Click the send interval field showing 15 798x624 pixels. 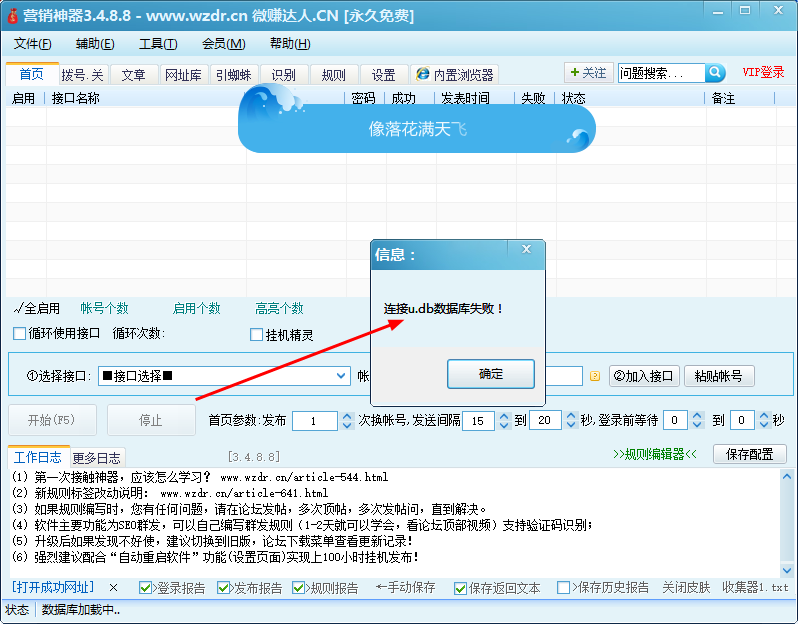[478, 421]
